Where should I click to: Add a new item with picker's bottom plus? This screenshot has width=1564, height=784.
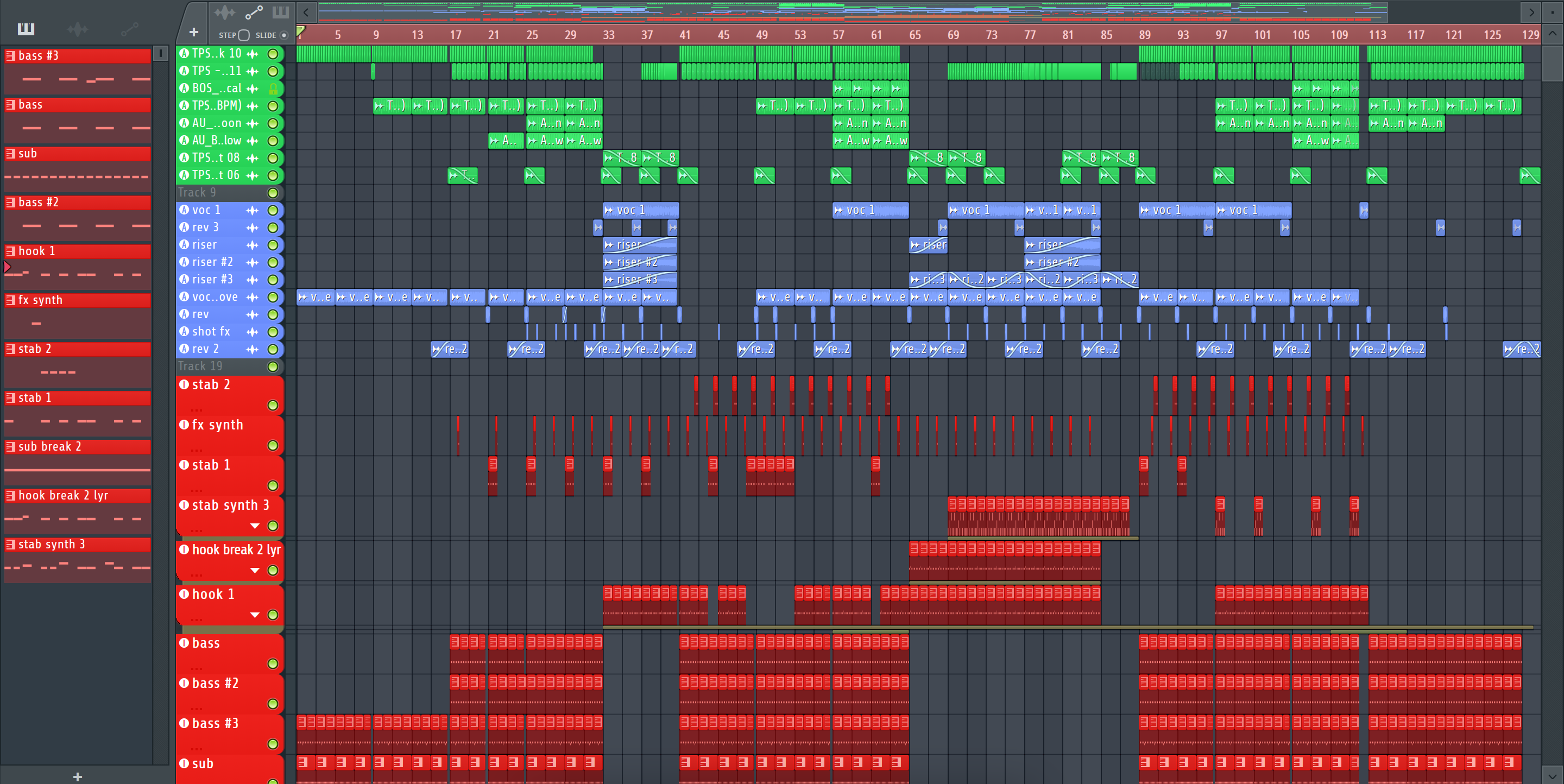pyautogui.click(x=77, y=777)
